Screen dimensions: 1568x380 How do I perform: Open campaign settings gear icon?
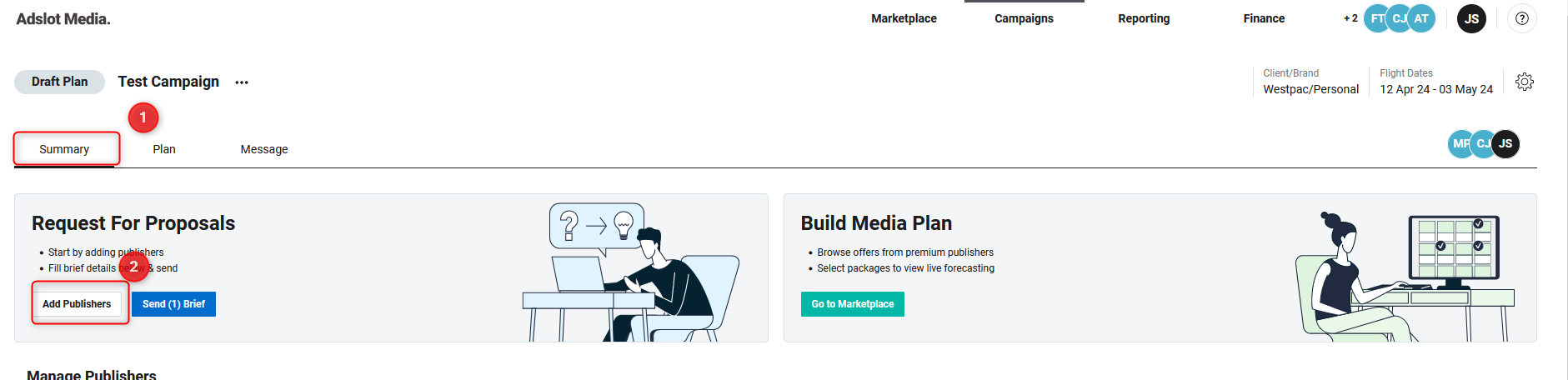(x=1524, y=82)
